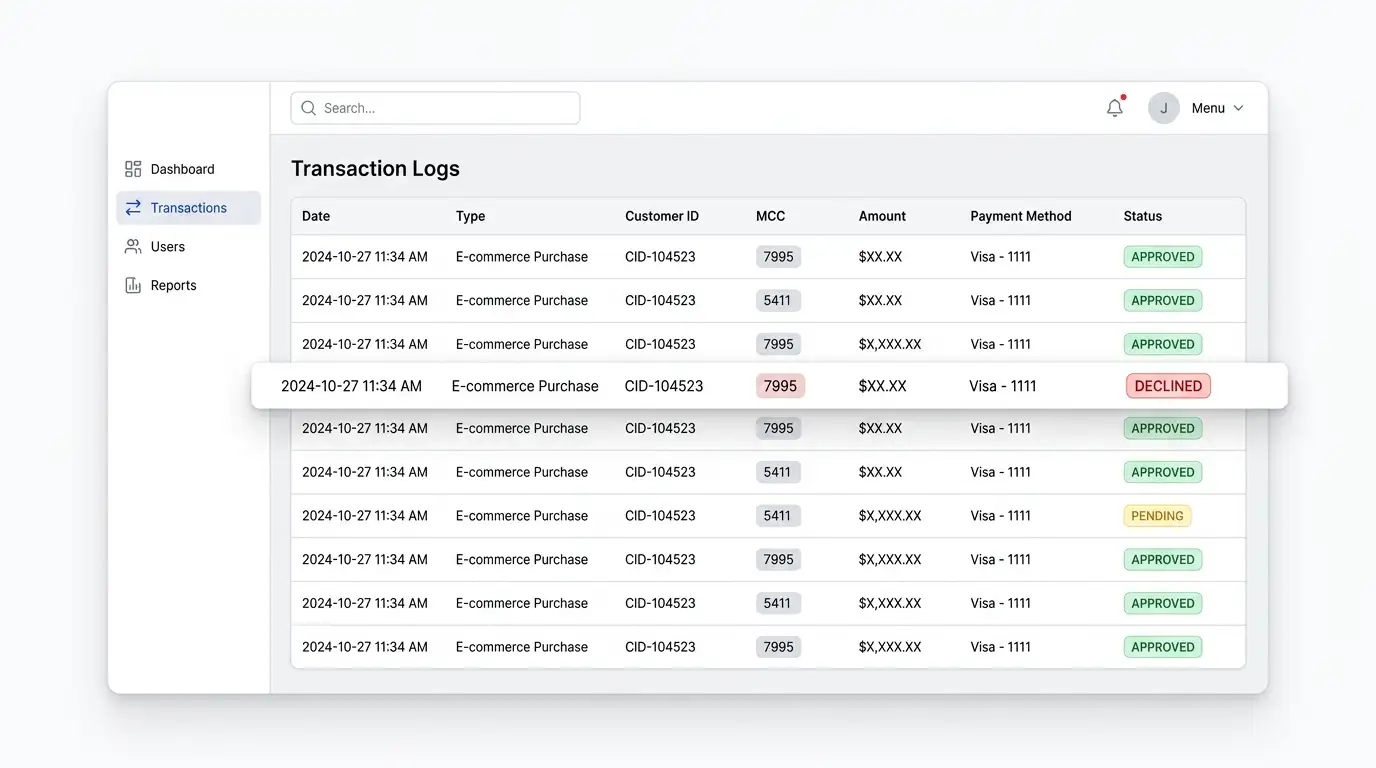Expand the Menu dropdown chevron
Viewport: 1376px width, 768px height.
tap(1238, 108)
